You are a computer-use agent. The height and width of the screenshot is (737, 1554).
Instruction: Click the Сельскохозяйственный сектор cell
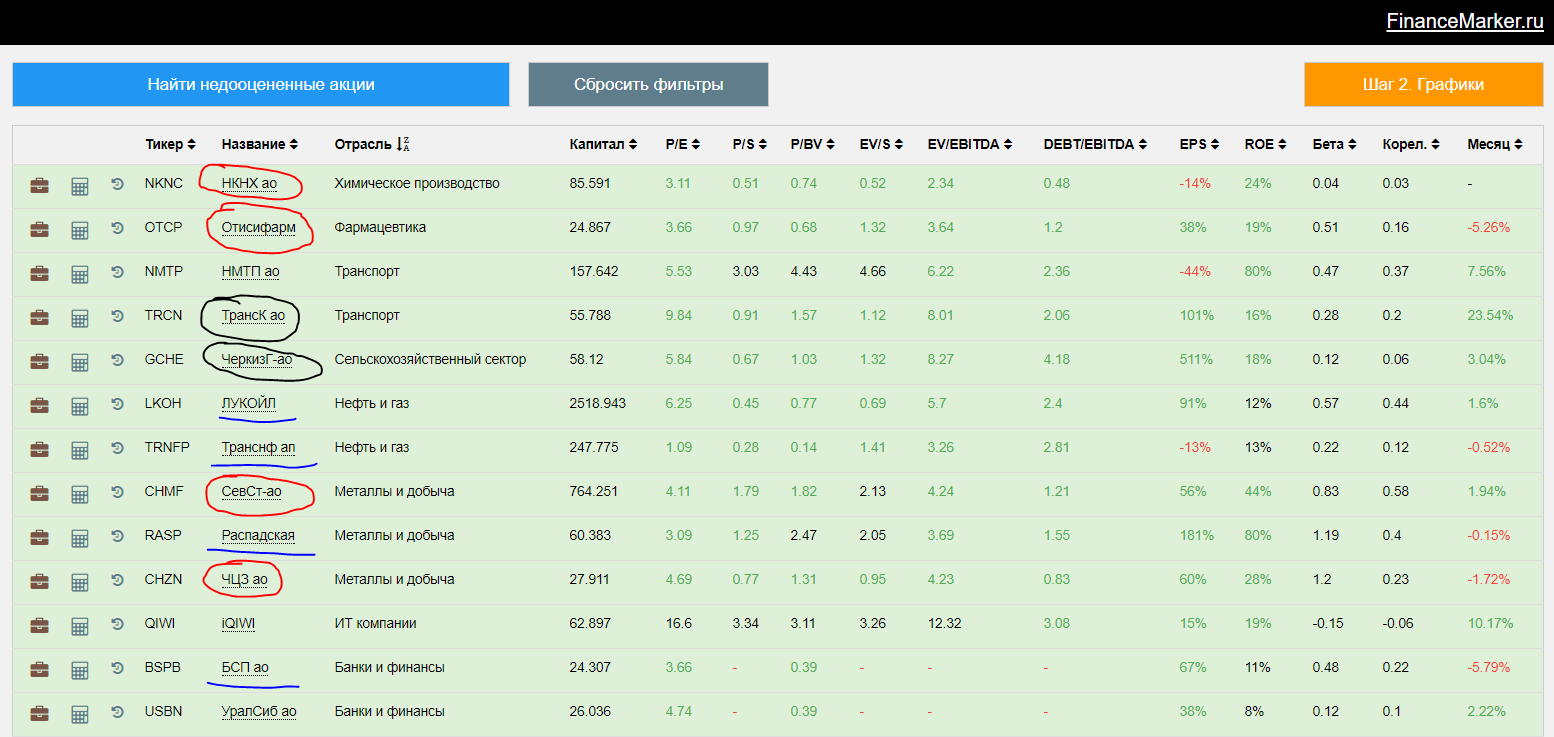430,360
